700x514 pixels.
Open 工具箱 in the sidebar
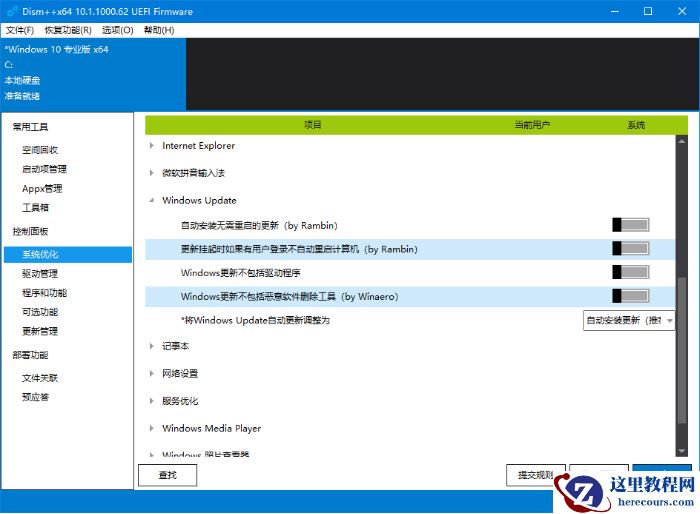(35, 208)
